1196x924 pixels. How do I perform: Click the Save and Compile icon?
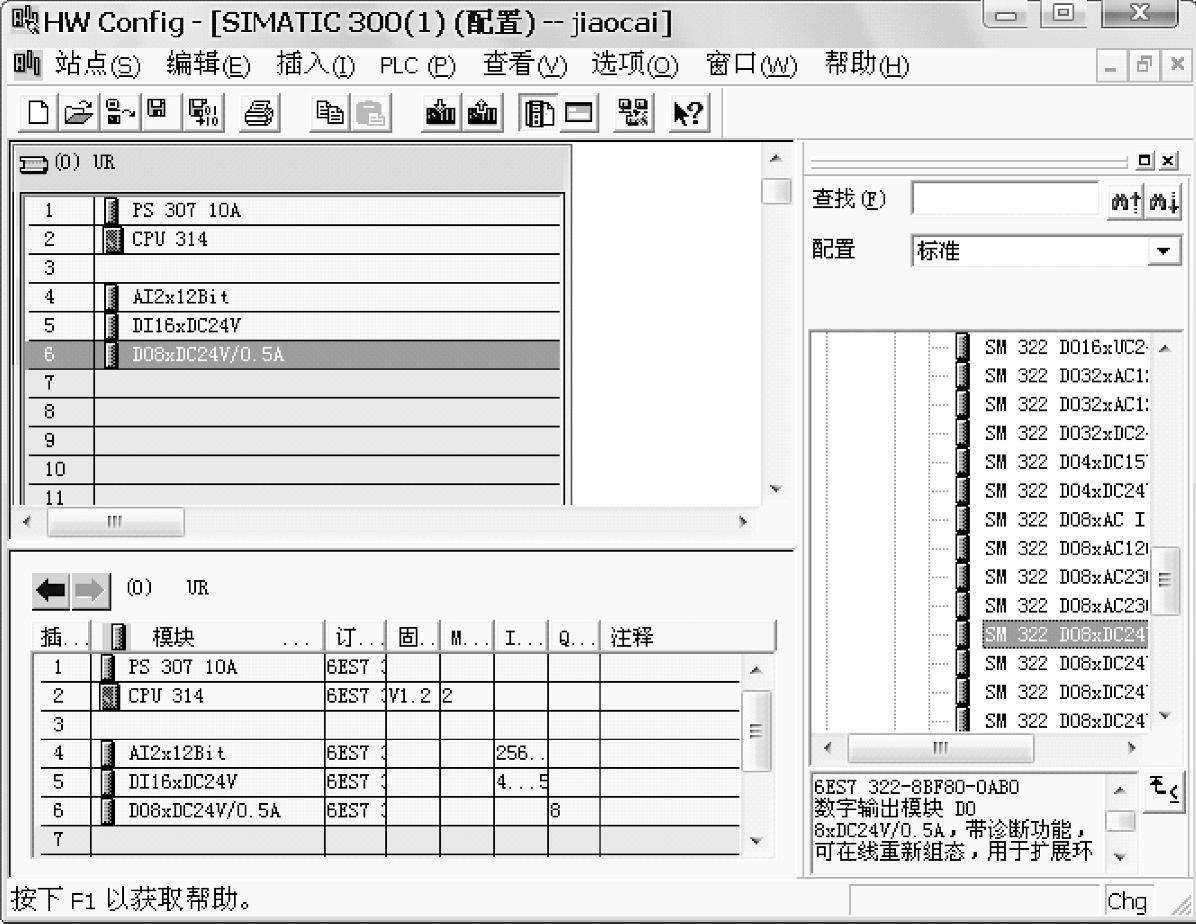[x=203, y=112]
